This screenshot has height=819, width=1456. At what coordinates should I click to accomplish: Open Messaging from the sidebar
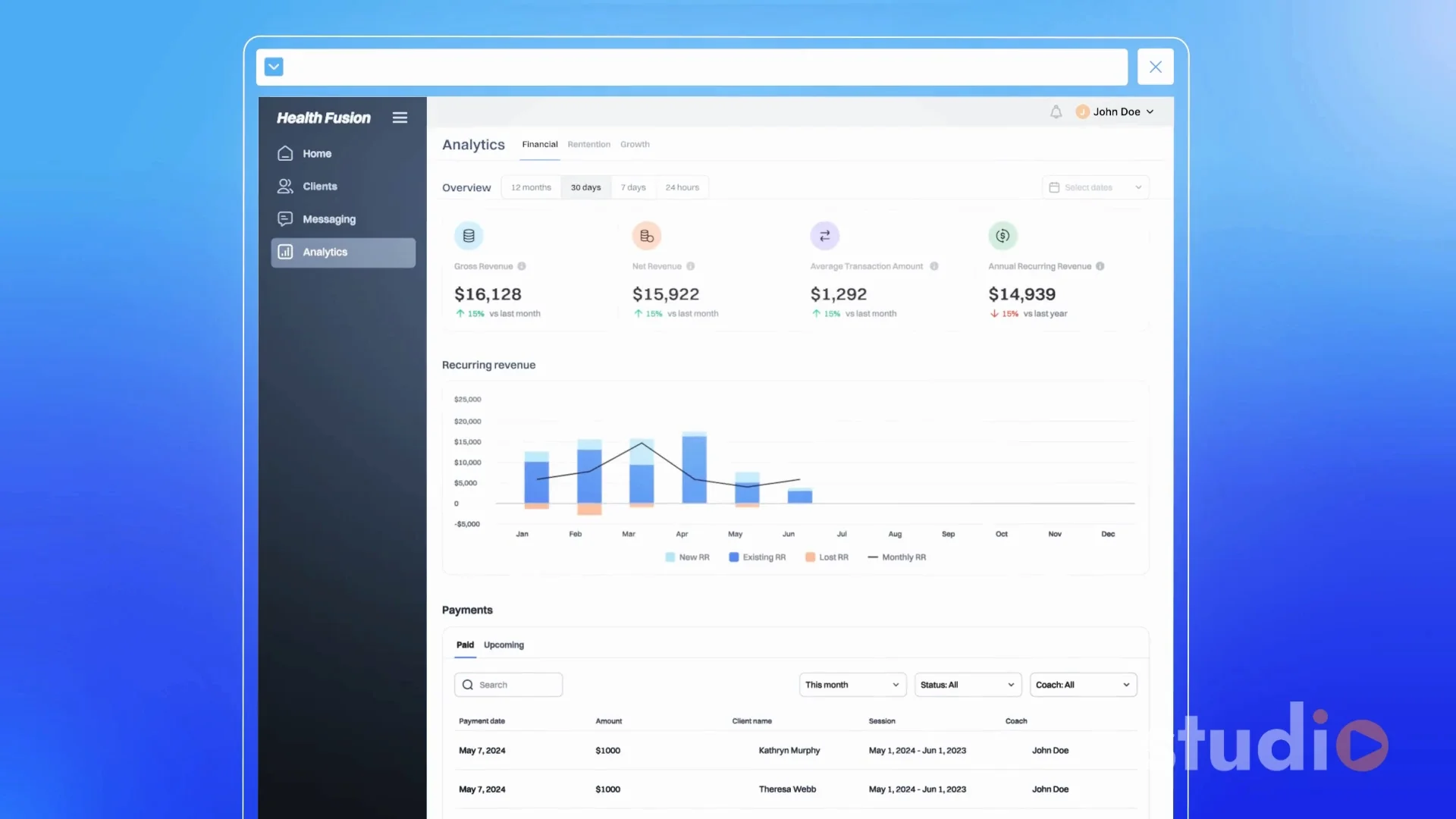328,219
